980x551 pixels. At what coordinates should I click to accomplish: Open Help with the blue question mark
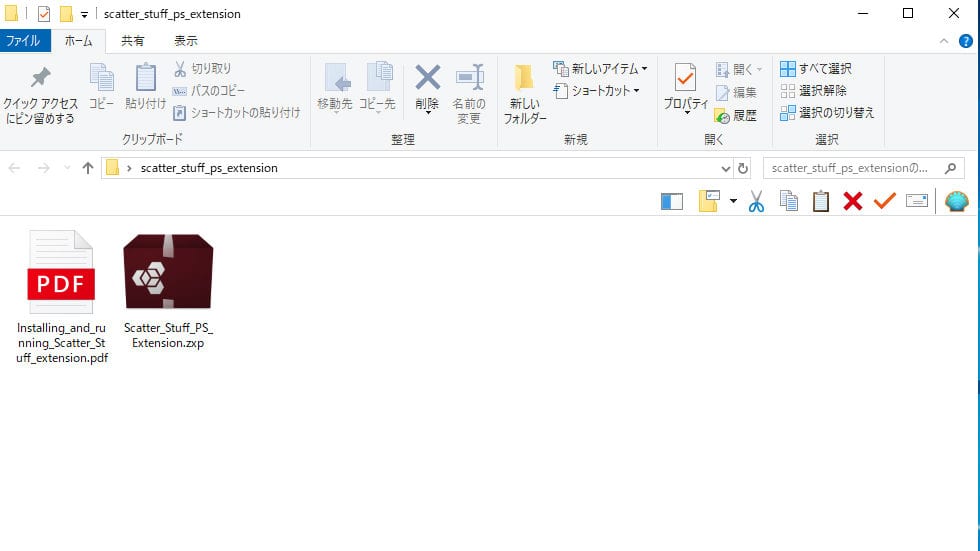(966, 41)
